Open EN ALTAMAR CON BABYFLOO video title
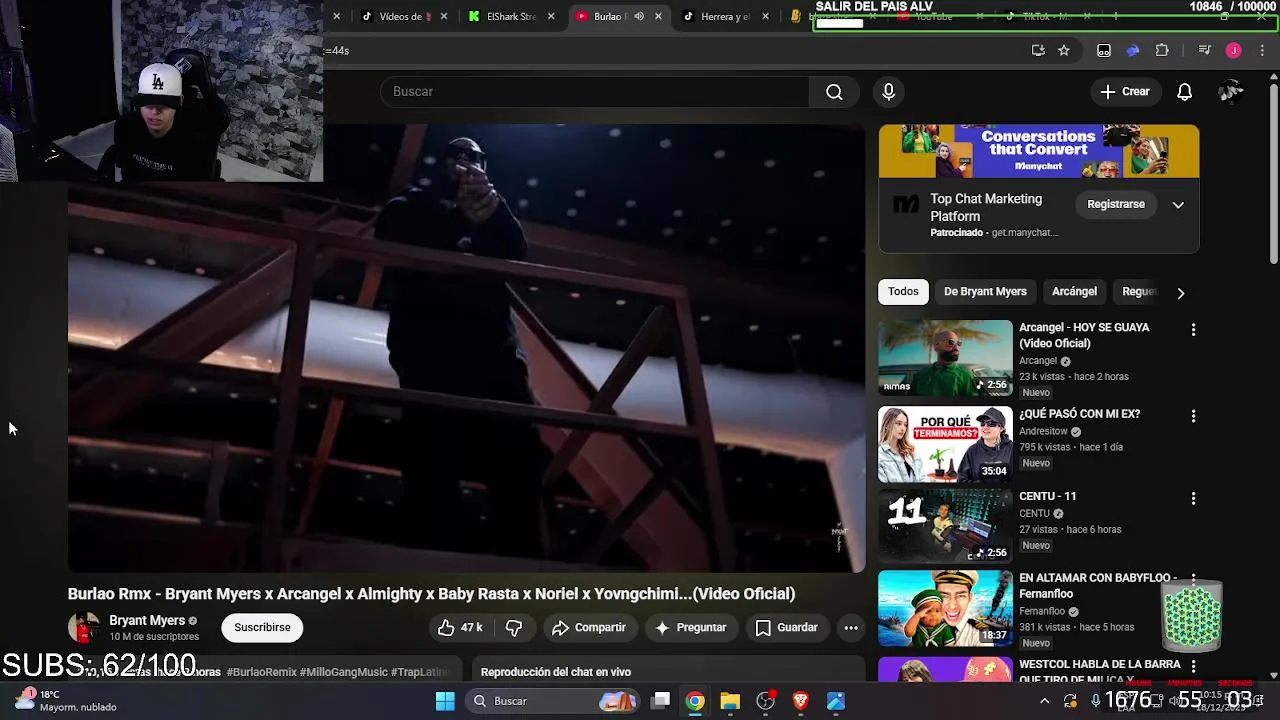The width and height of the screenshot is (1280, 720). (x=1098, y=586)
